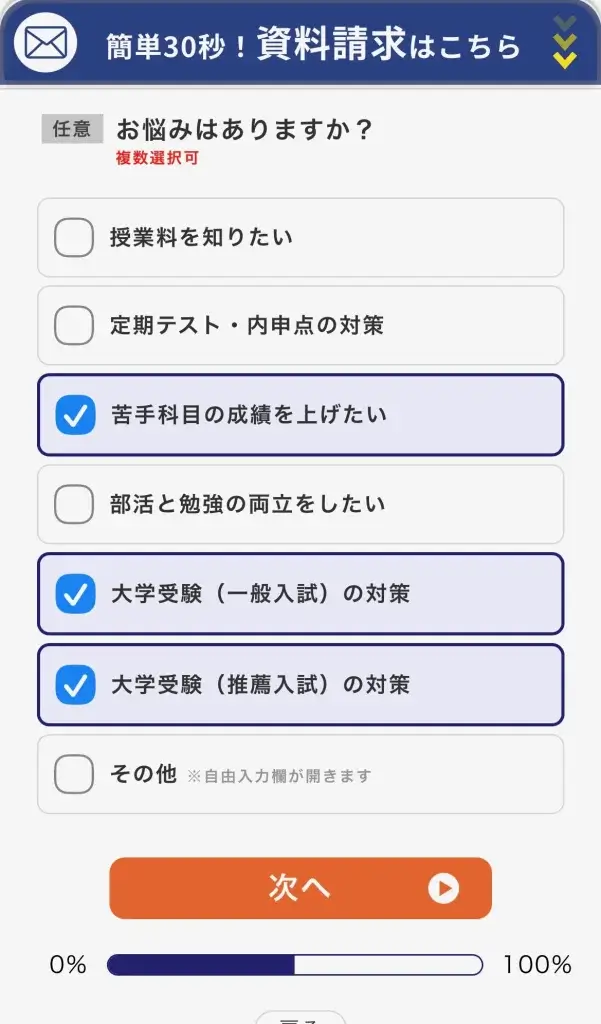This screenshot has height=1024, width=601.
Task: Click the 任意 gray badge
Action: 72,129
